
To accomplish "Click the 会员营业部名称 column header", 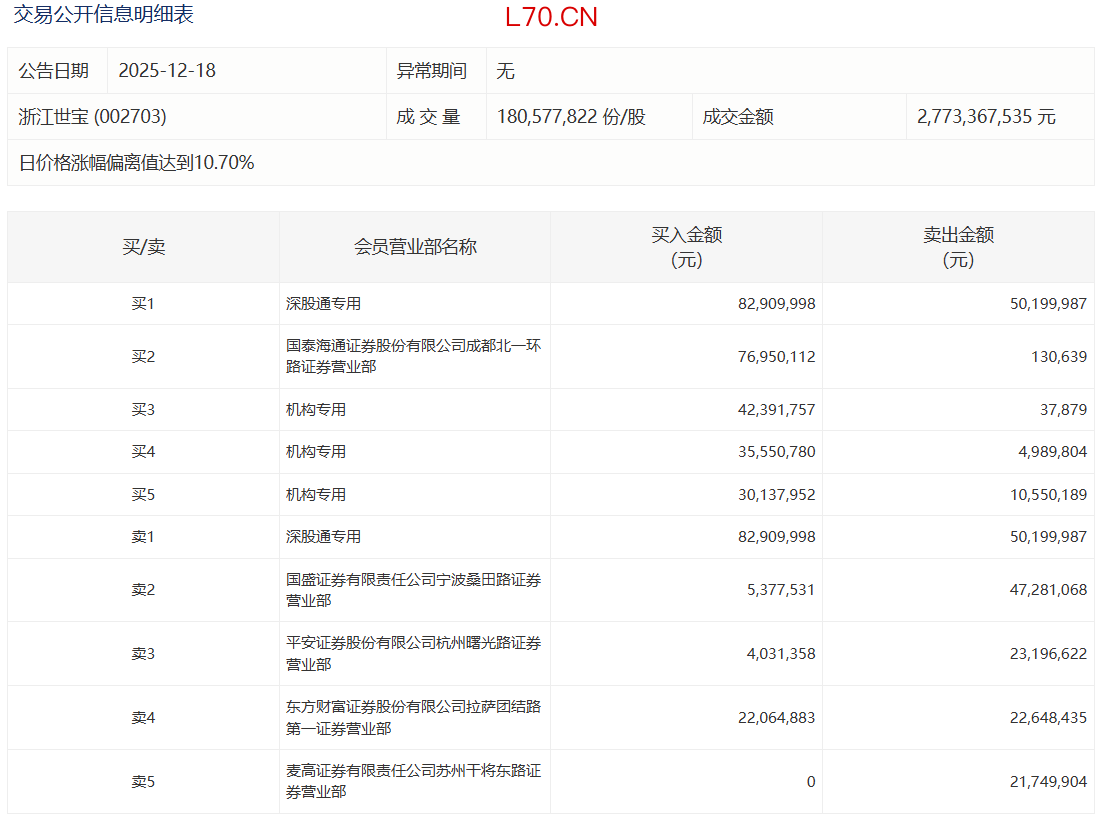I will point(415,247).
